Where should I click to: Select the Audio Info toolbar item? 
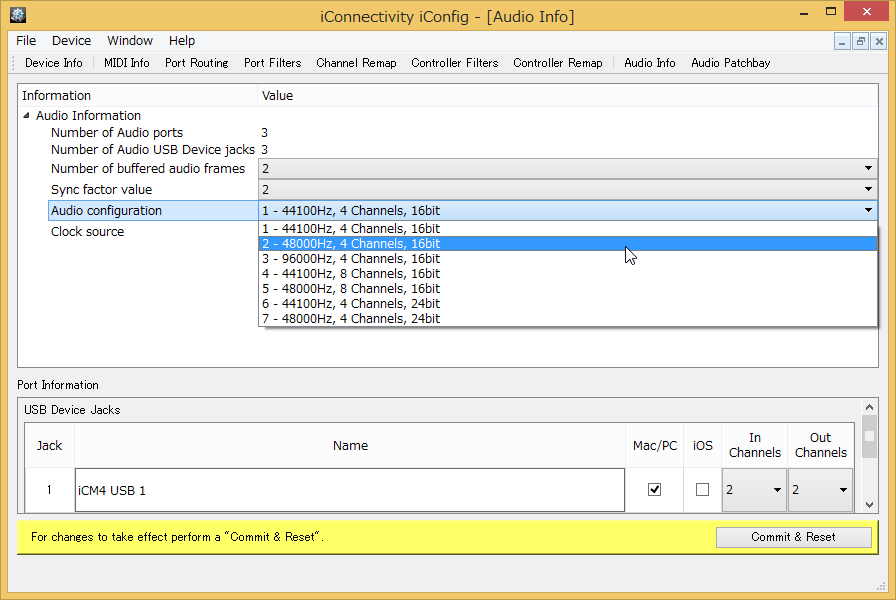[650, 63]
